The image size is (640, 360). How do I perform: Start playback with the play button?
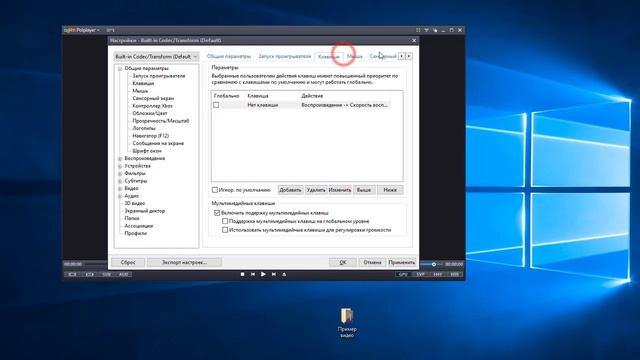click(x=263, y=274)
